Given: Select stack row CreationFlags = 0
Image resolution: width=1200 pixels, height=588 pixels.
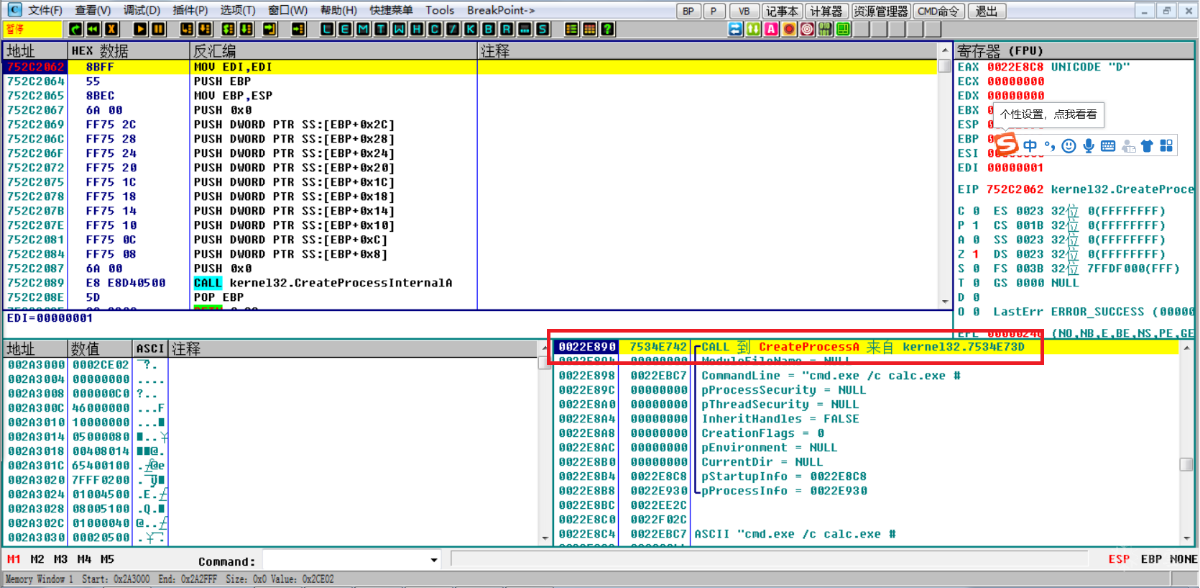Looking at the screenshot, I should [x=866, y=433].
